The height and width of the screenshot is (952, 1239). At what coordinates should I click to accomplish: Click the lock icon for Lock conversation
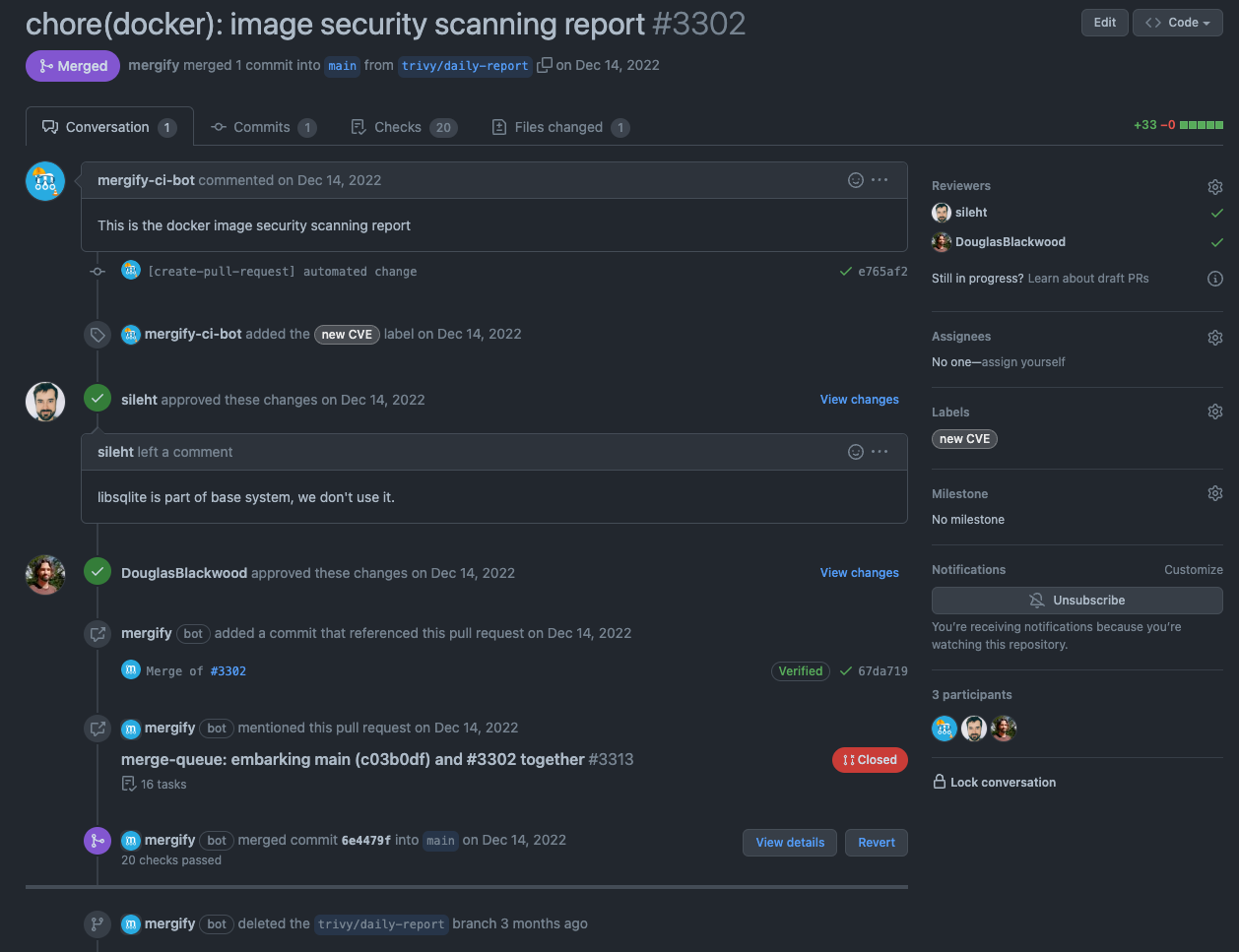[x=940, y=782]
